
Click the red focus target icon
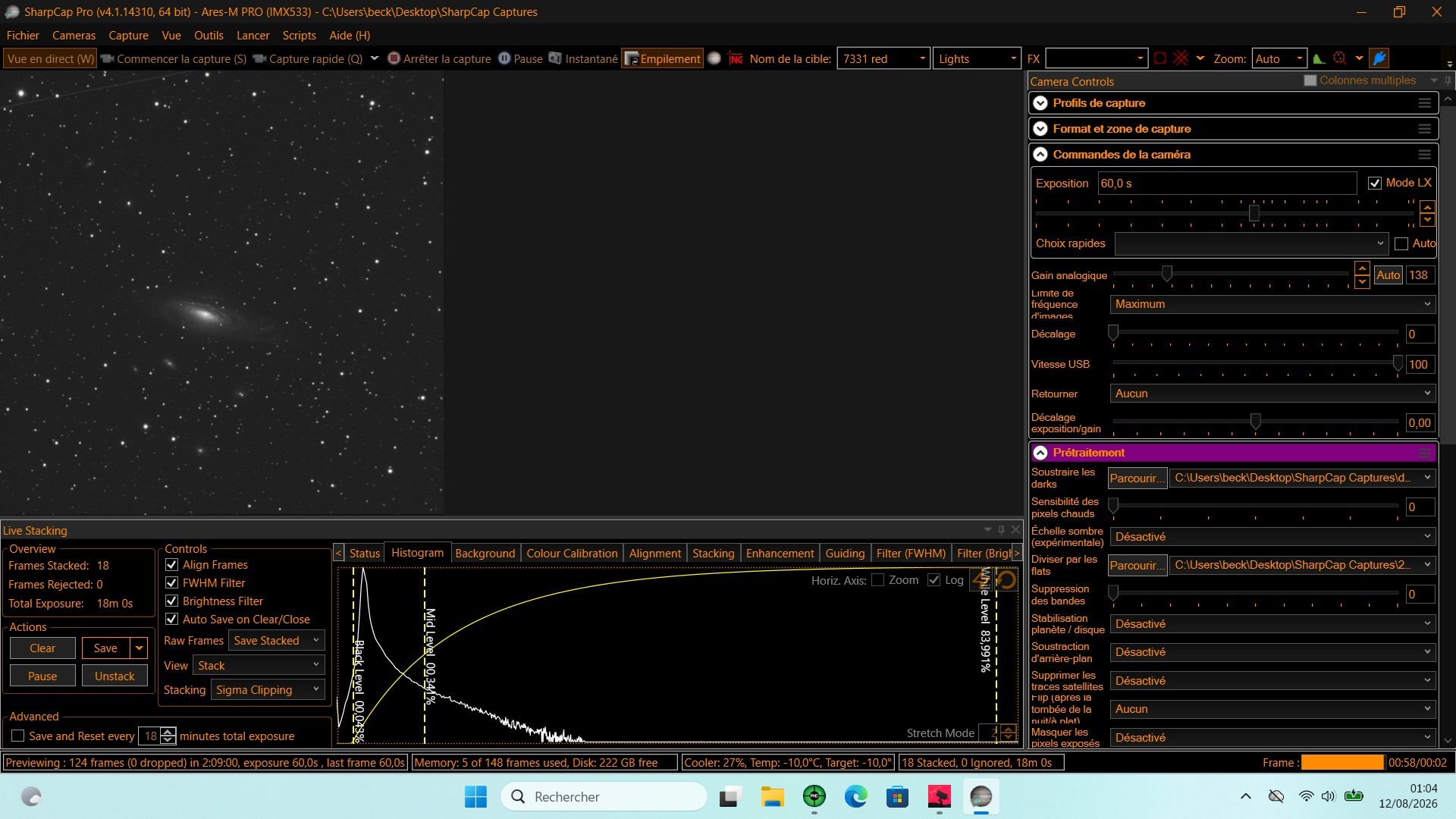(x=1340, y=58)
